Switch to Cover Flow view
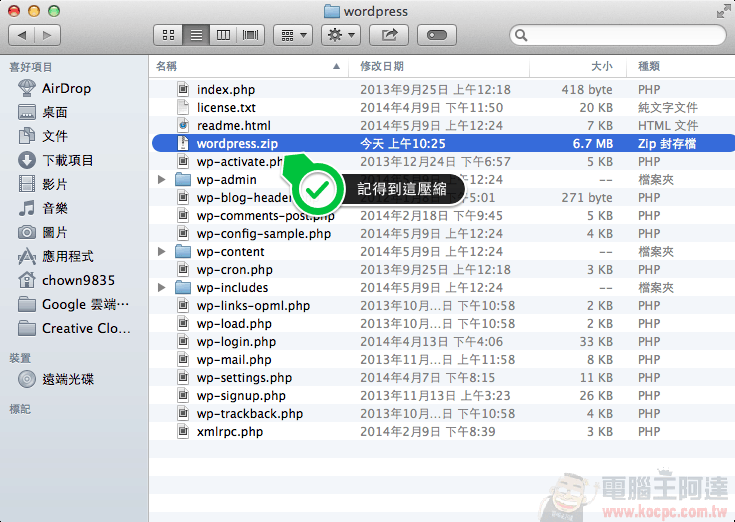The height and width of the screenshot is (522, 735). coord(251,35)
